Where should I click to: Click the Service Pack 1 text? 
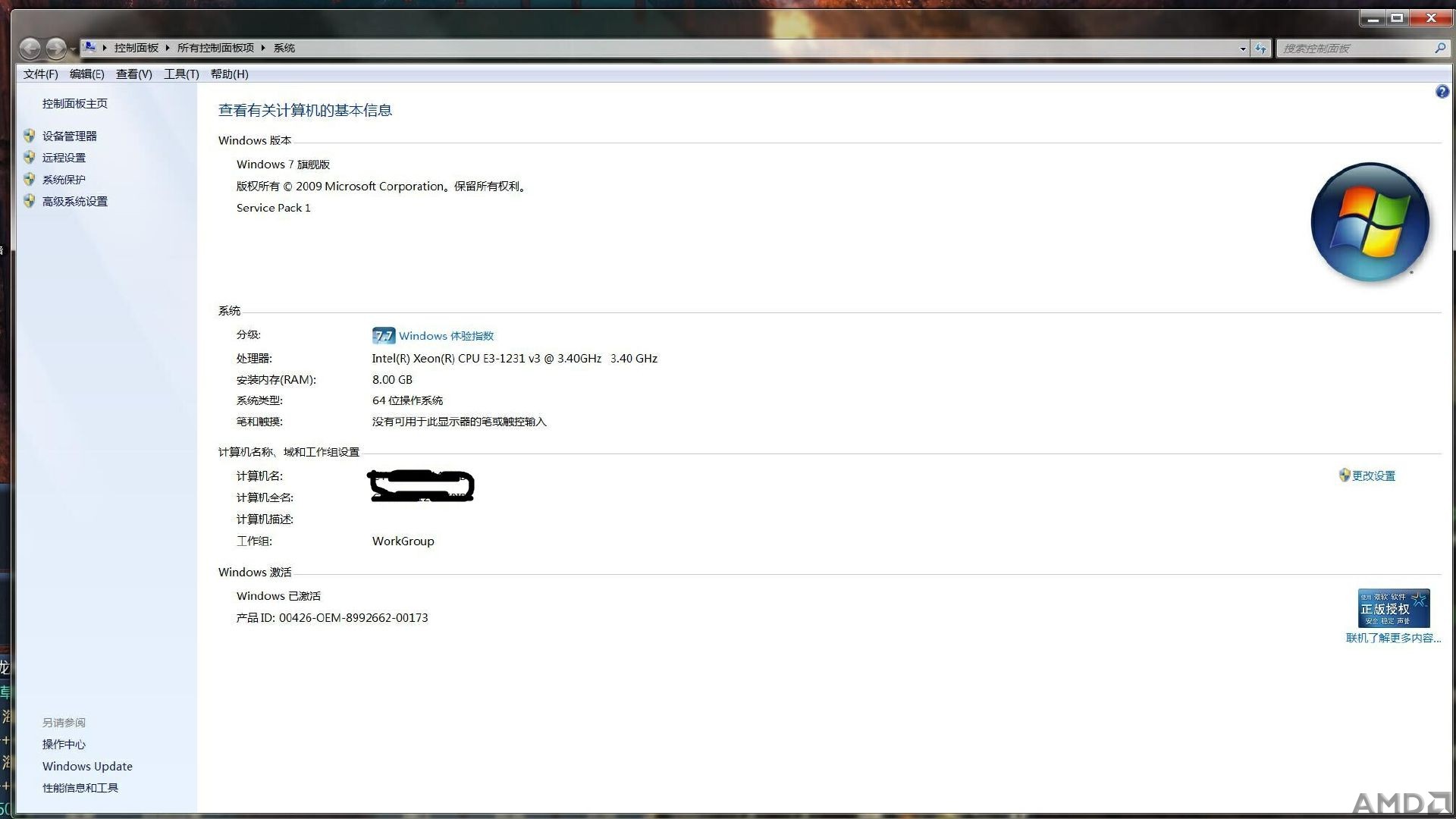(x=273, y=208)
